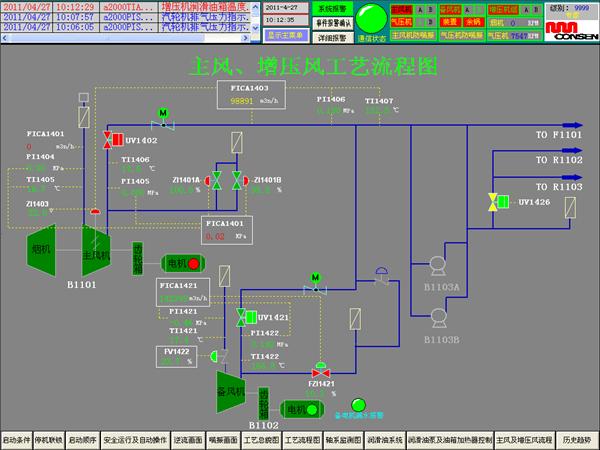Open the FV1422 valve position box
Screen dimensions: 600x450
click(176, 357)
